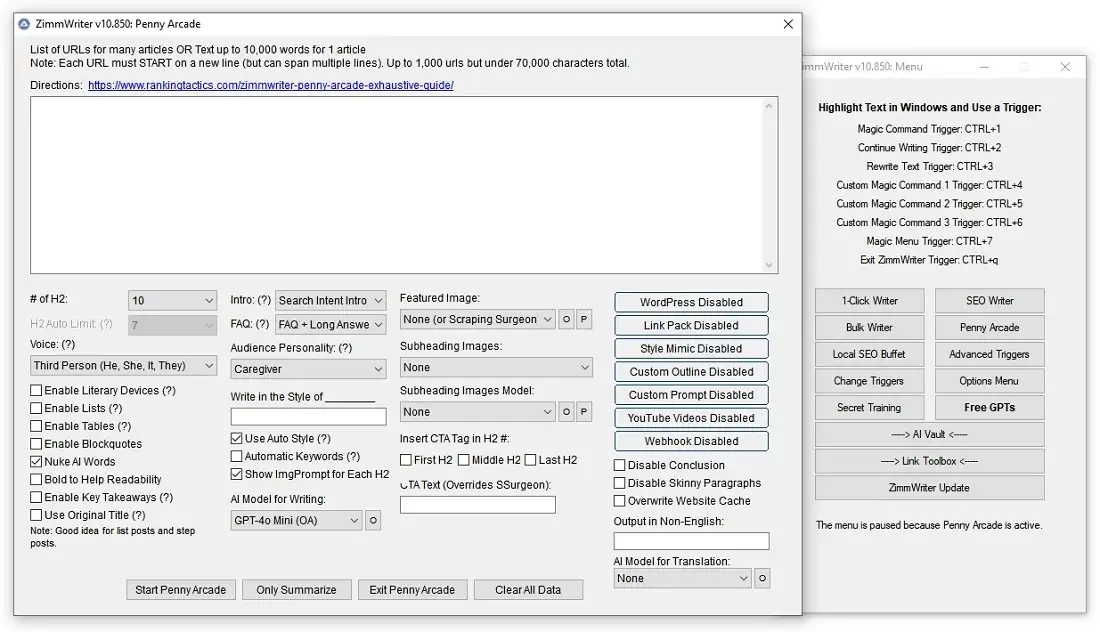Click the O button beside Featured Image dropdown
The height and width of the screenshot is (632, 1100).
566,319
